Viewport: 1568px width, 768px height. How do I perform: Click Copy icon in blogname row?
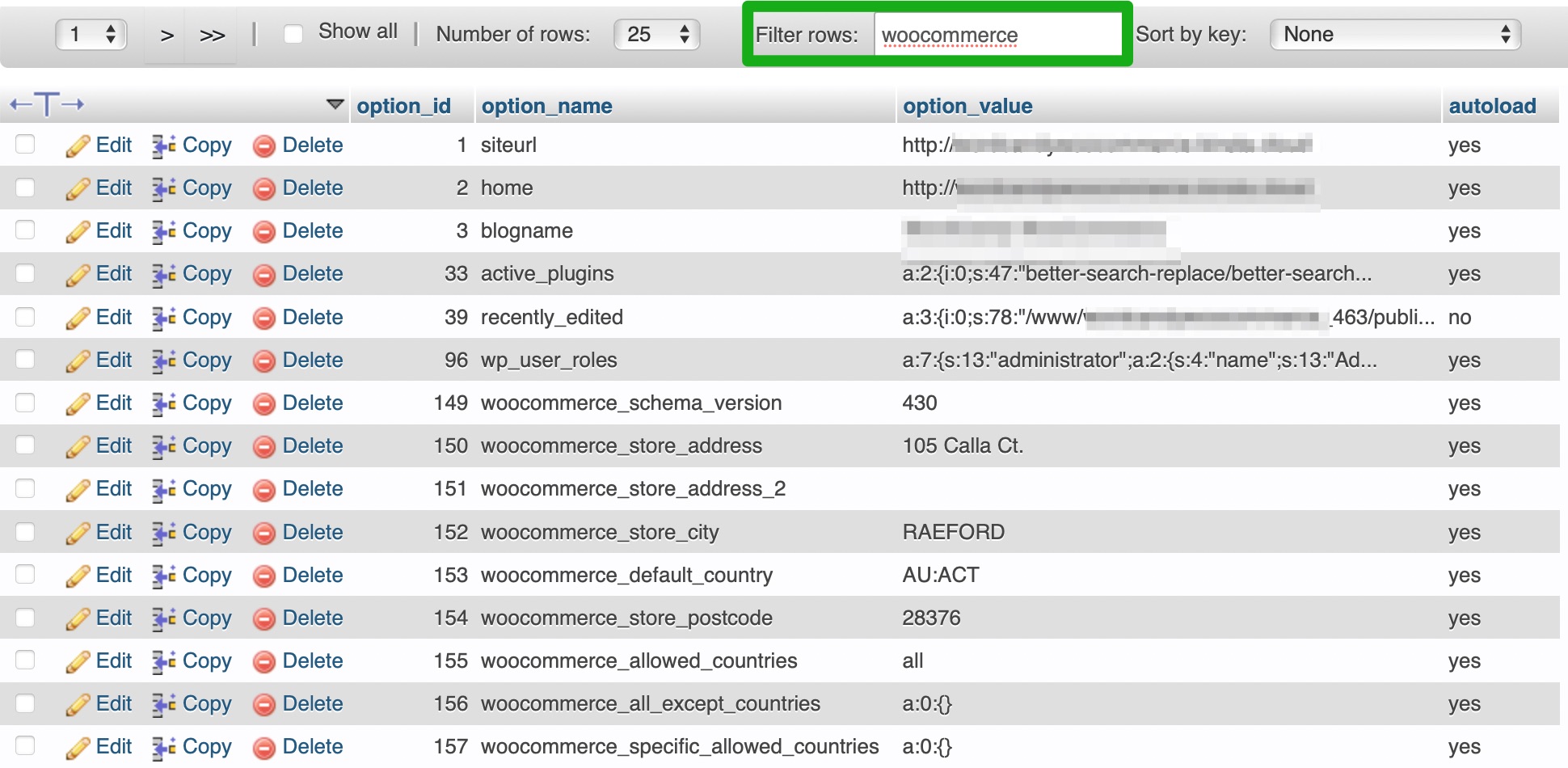pos(164,231)
